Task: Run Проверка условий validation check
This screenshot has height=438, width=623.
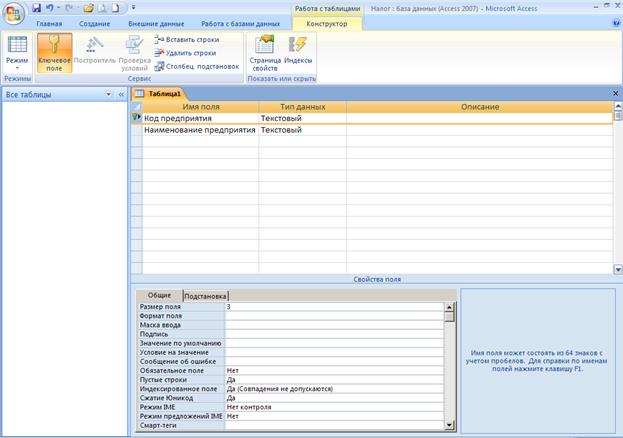Action: 135,53
